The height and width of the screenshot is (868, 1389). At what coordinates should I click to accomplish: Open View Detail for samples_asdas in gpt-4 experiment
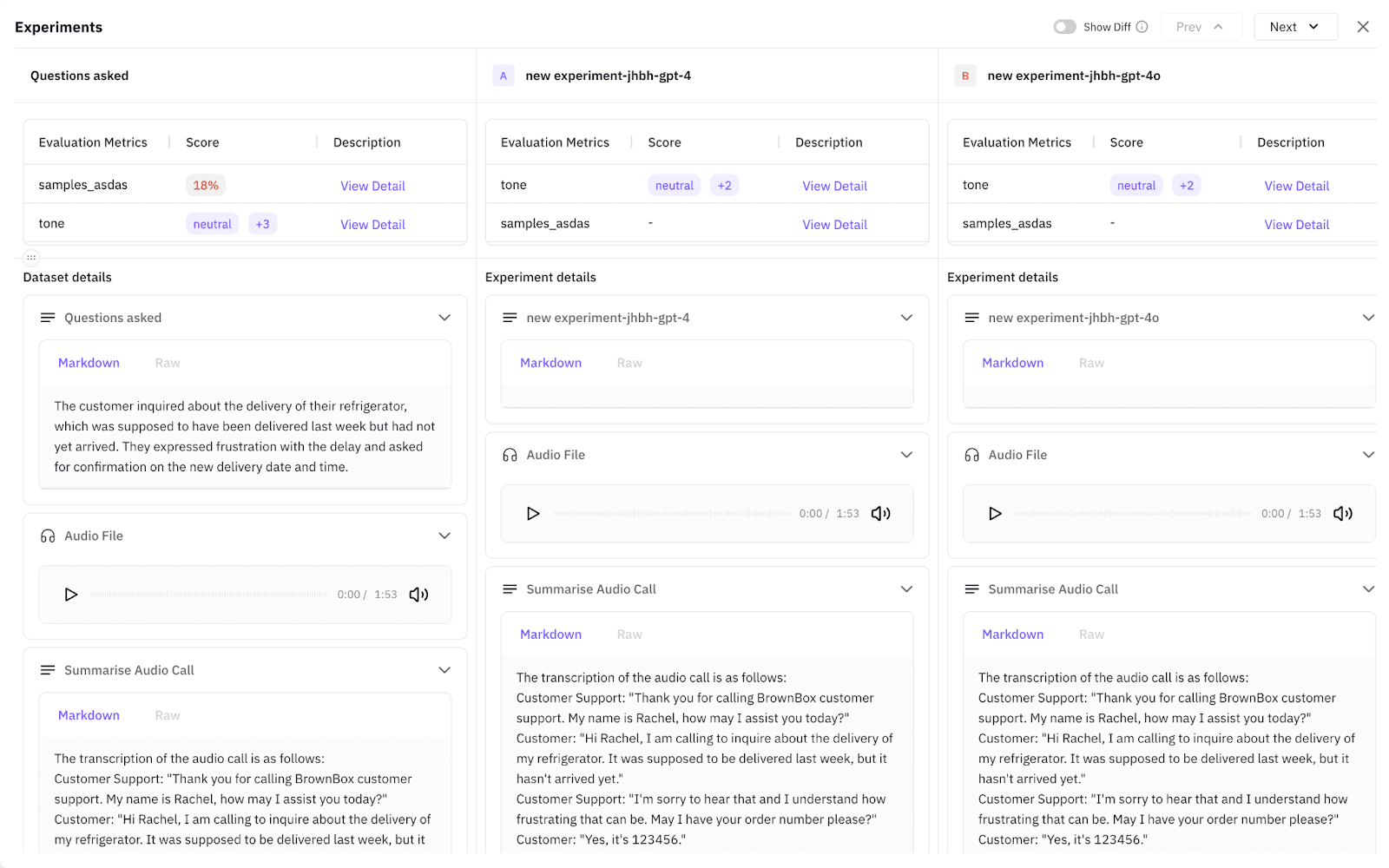[834, 224]
